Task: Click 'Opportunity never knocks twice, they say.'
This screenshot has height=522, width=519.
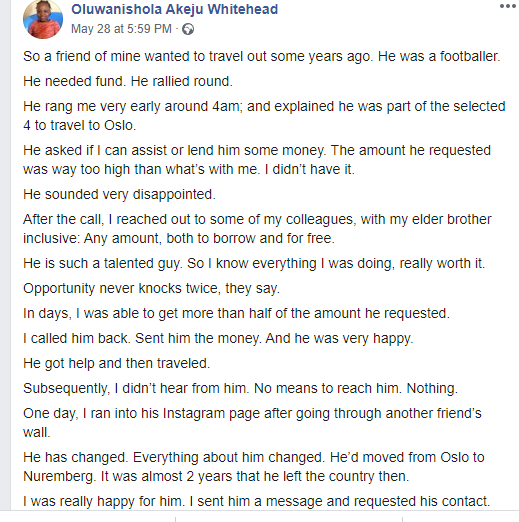Action: pos(151,288)
